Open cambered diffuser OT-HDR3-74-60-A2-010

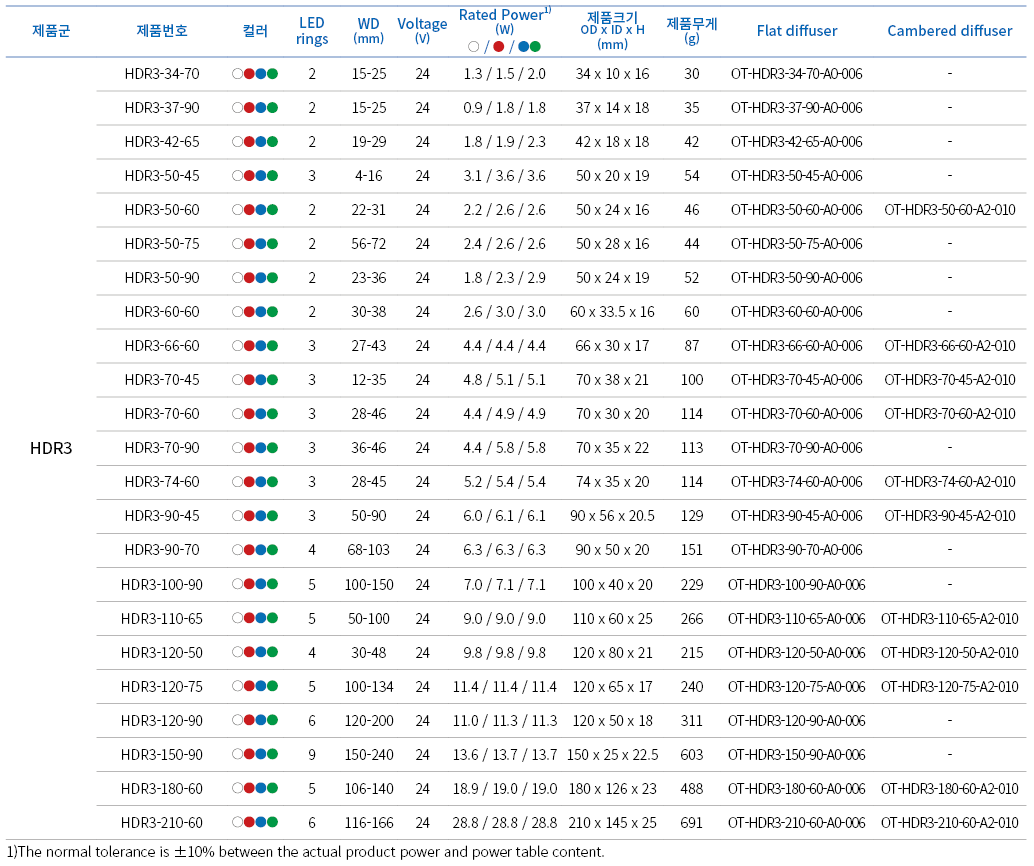point(949,482)
